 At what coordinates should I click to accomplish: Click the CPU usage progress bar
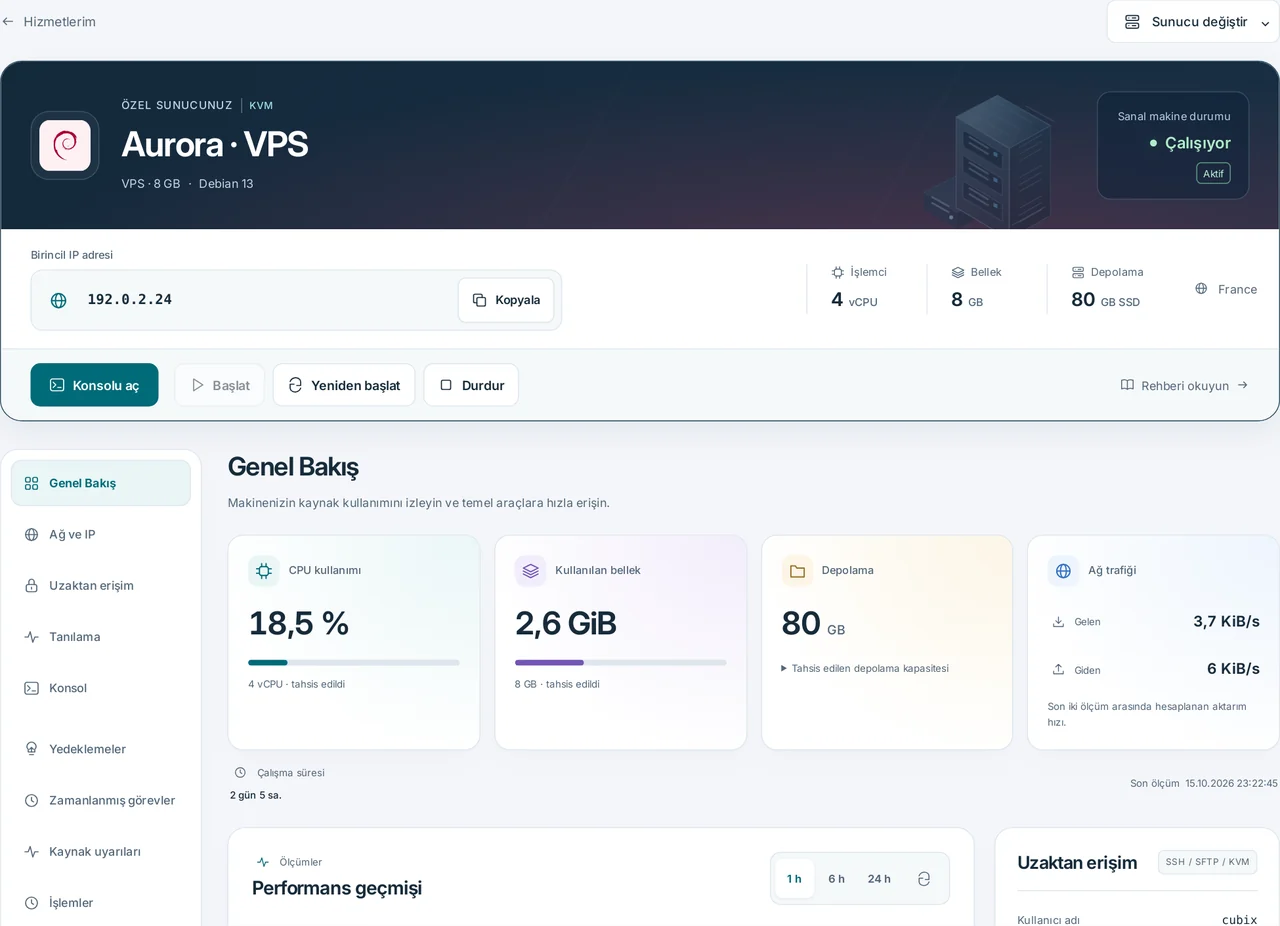click(x=354, y=662)
